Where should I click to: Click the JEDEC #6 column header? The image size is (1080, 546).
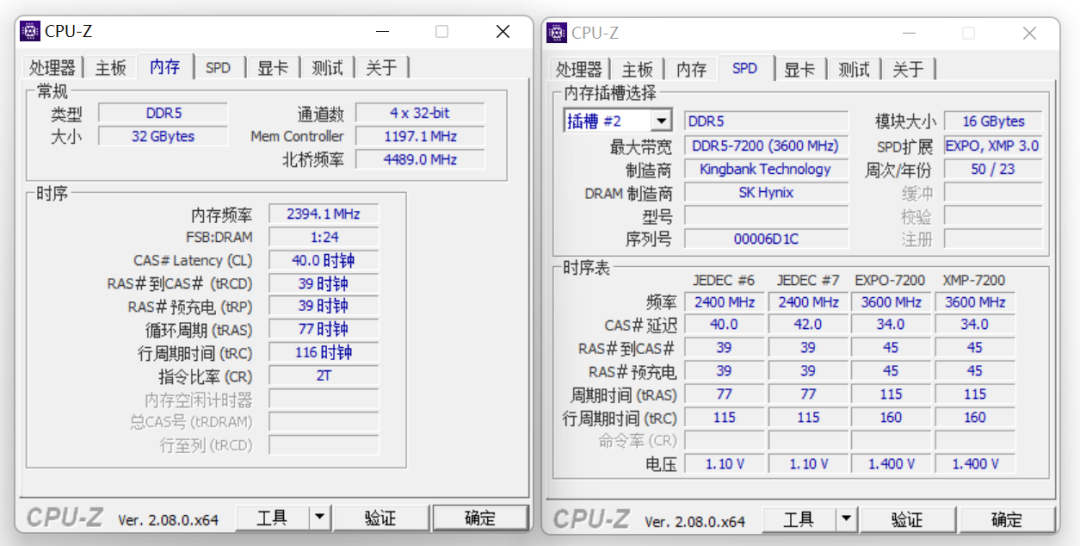tap(724, 280)
